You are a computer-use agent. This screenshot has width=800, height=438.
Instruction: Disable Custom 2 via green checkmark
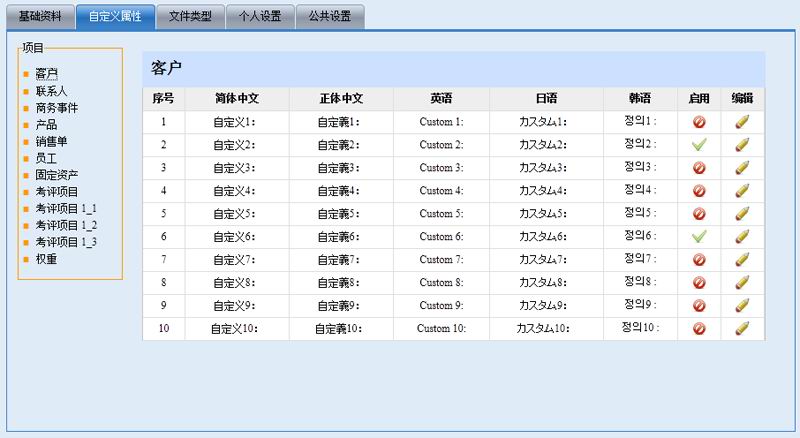(699, 145)
